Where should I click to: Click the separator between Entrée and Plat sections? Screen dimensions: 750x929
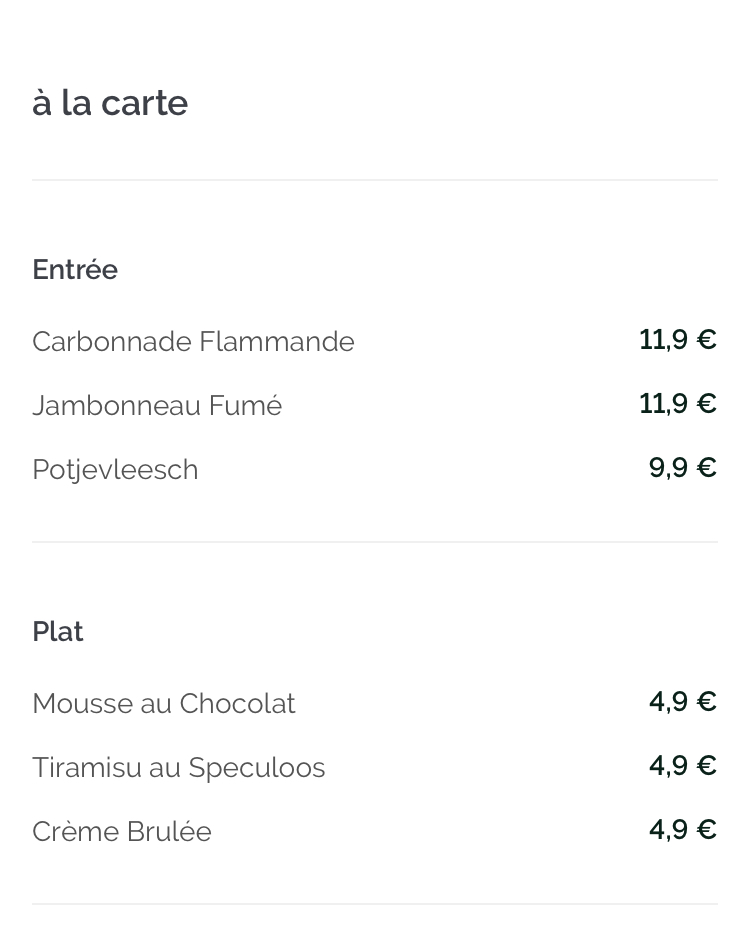click(375, 542)
